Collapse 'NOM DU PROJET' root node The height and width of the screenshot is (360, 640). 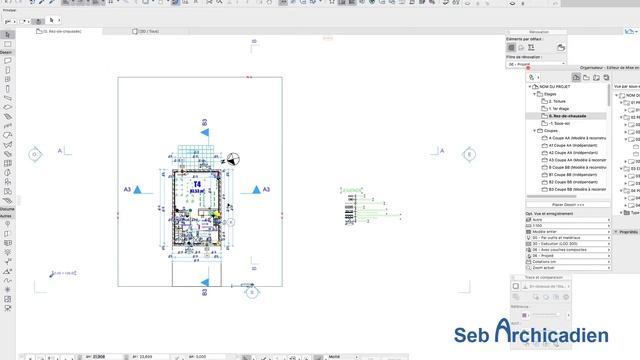point(530,87)
